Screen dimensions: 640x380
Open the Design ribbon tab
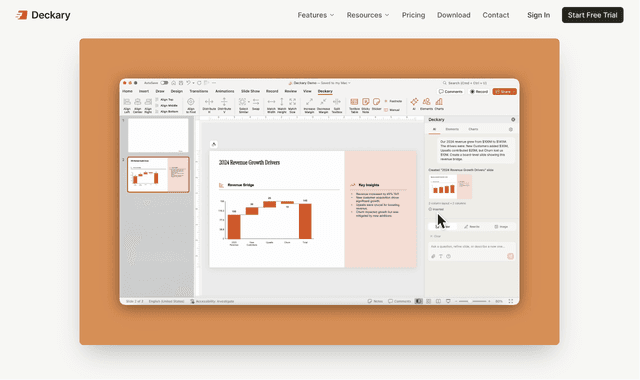[x=176, y=91]
